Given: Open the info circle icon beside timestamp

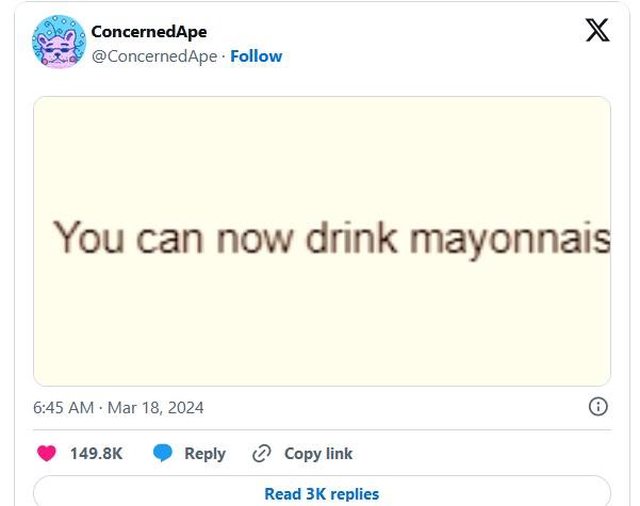Looking at the screenshot, I should (598, 406).
